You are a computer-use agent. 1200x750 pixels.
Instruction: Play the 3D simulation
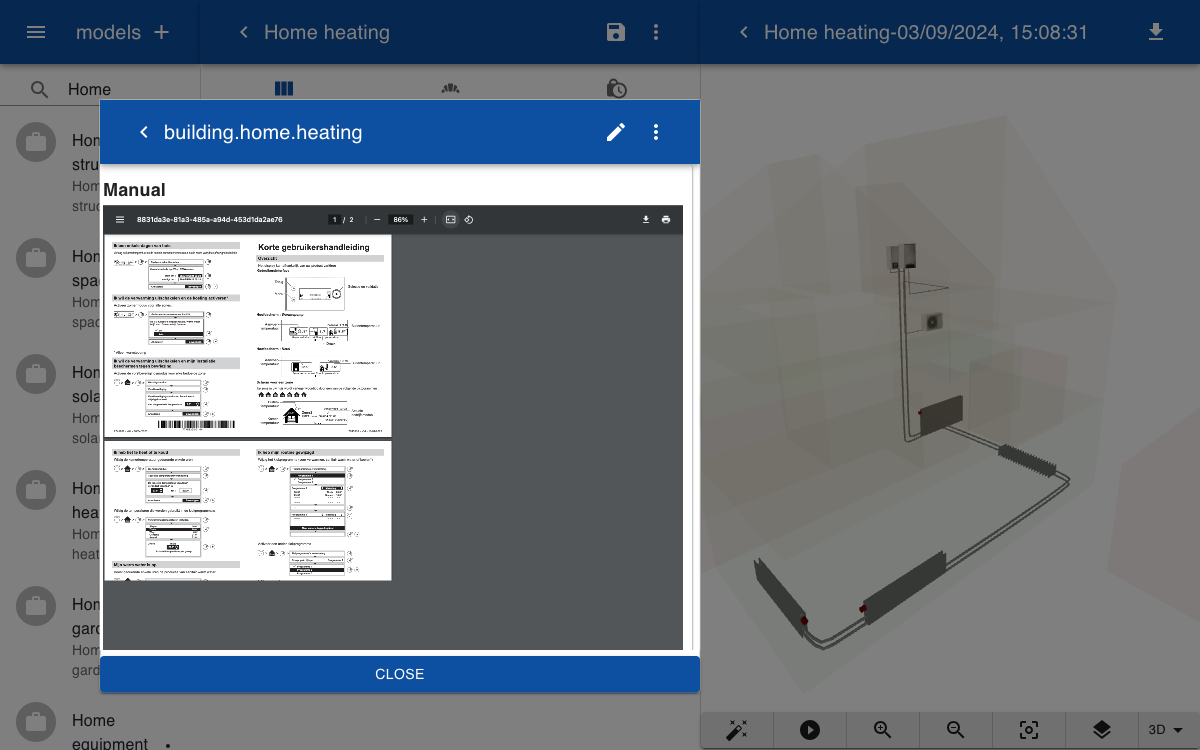coord(810,730)
